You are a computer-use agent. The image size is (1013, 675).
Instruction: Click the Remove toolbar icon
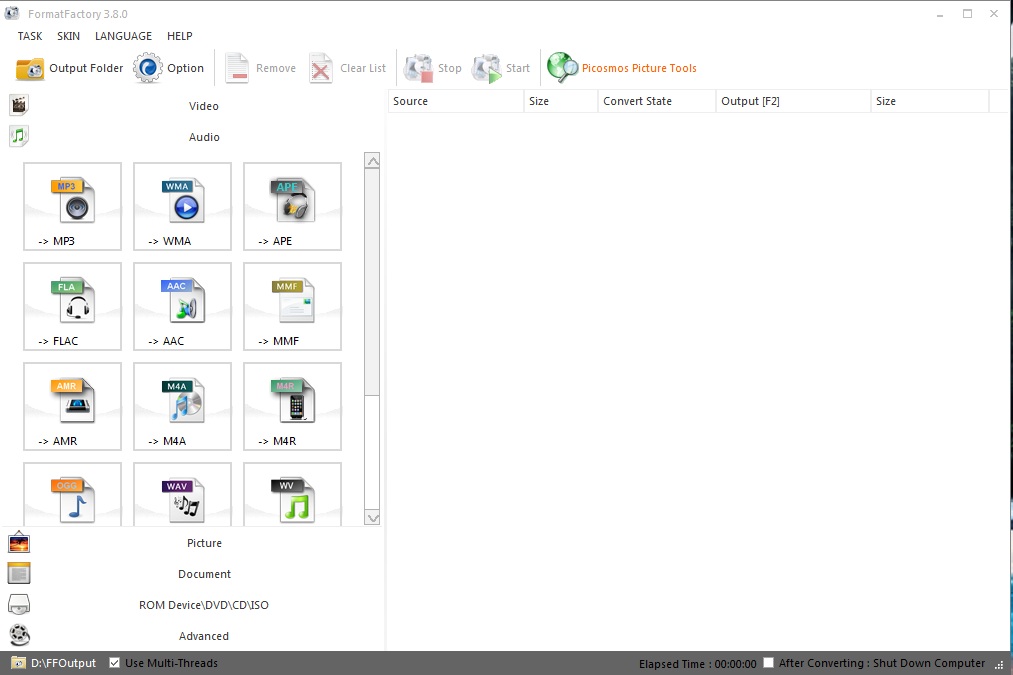tap(236, 68)
